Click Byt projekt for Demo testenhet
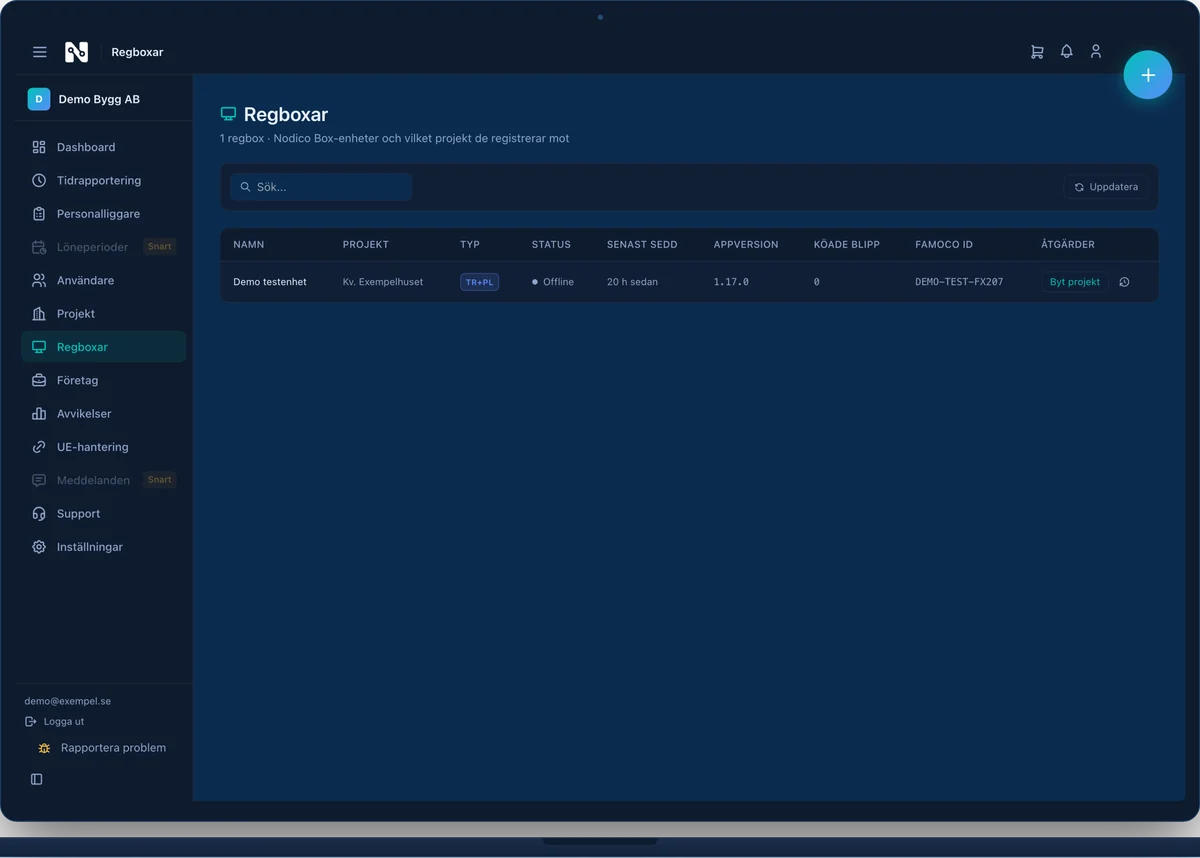The image size is (1200, 858). [1075, 282]
